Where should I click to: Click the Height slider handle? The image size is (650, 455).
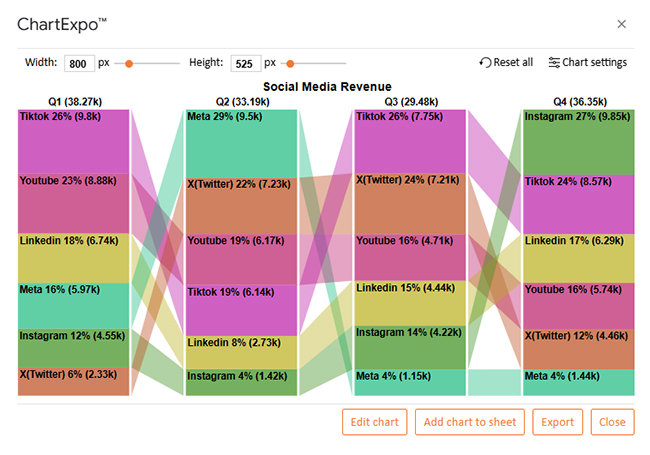(x=290, y=63)
